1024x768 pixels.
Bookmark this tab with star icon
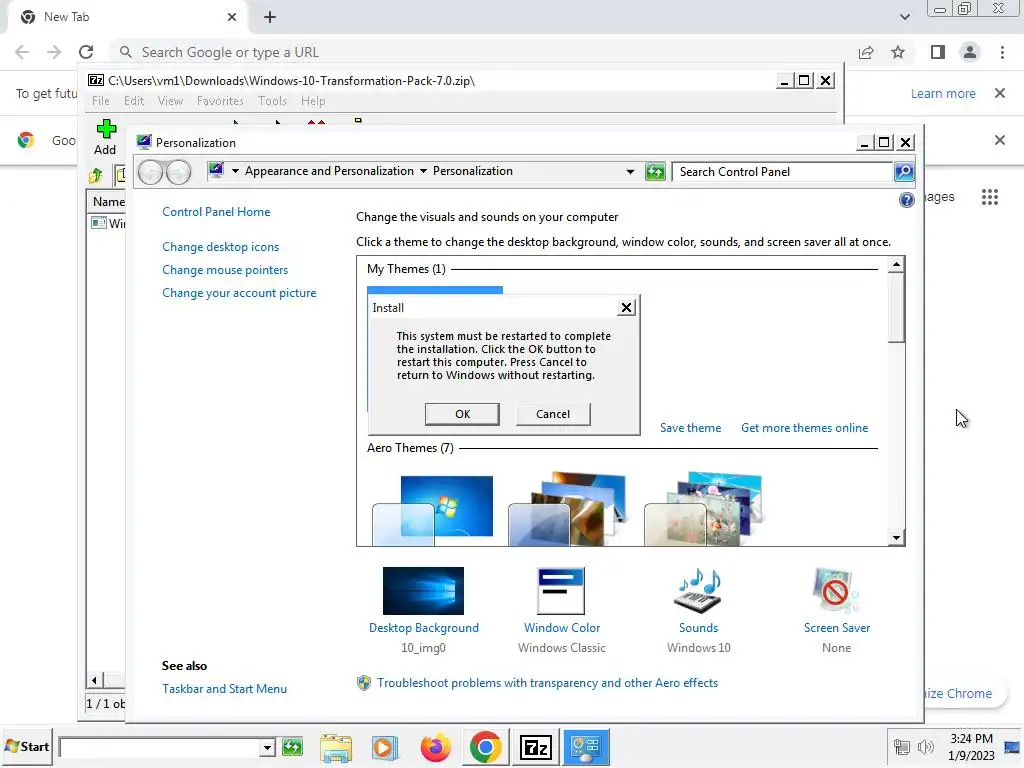[898, 52]
